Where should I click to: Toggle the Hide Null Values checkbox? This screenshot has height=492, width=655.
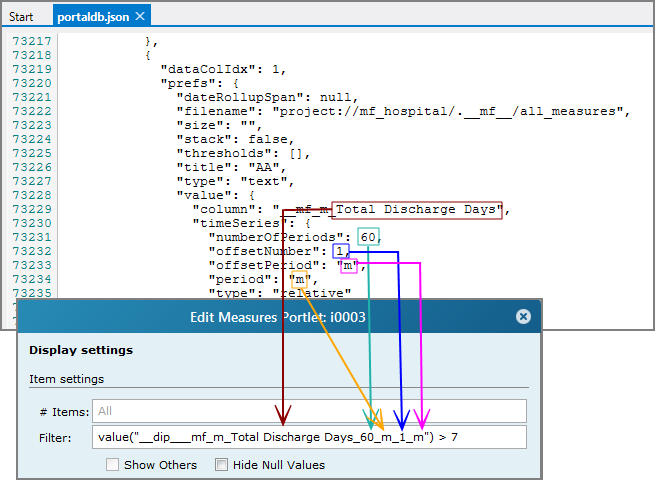[x=221, y=465]
